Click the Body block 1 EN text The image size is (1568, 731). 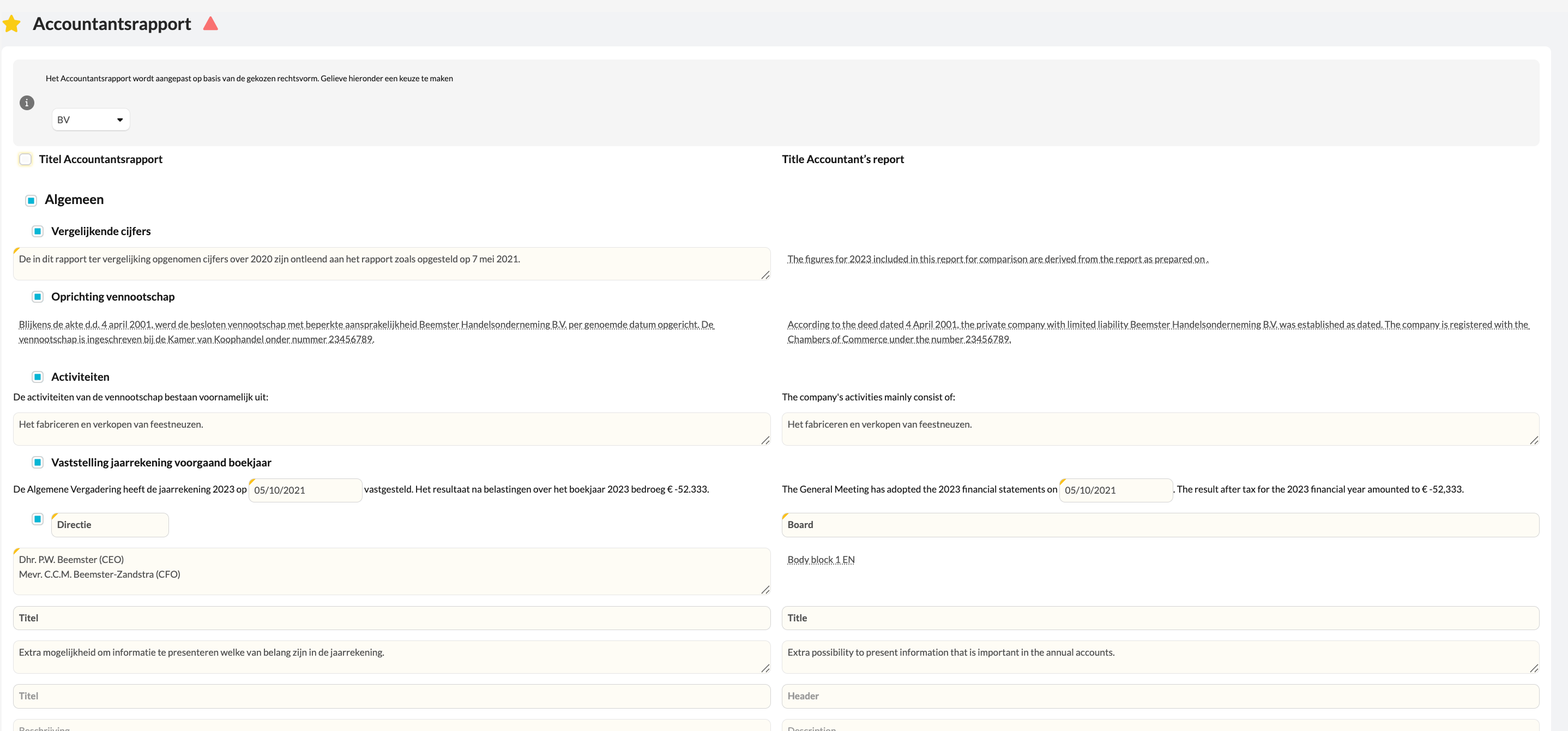click(821, 559)
